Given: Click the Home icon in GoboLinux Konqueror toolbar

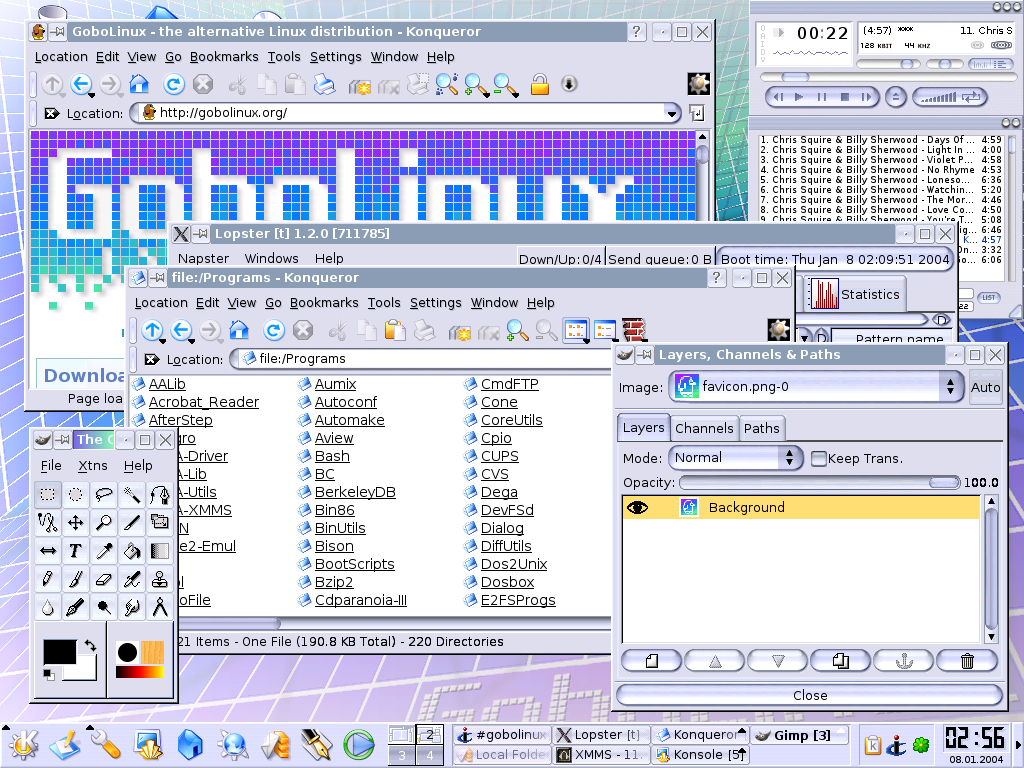Looking at the screenshot, I should point(139,84).
